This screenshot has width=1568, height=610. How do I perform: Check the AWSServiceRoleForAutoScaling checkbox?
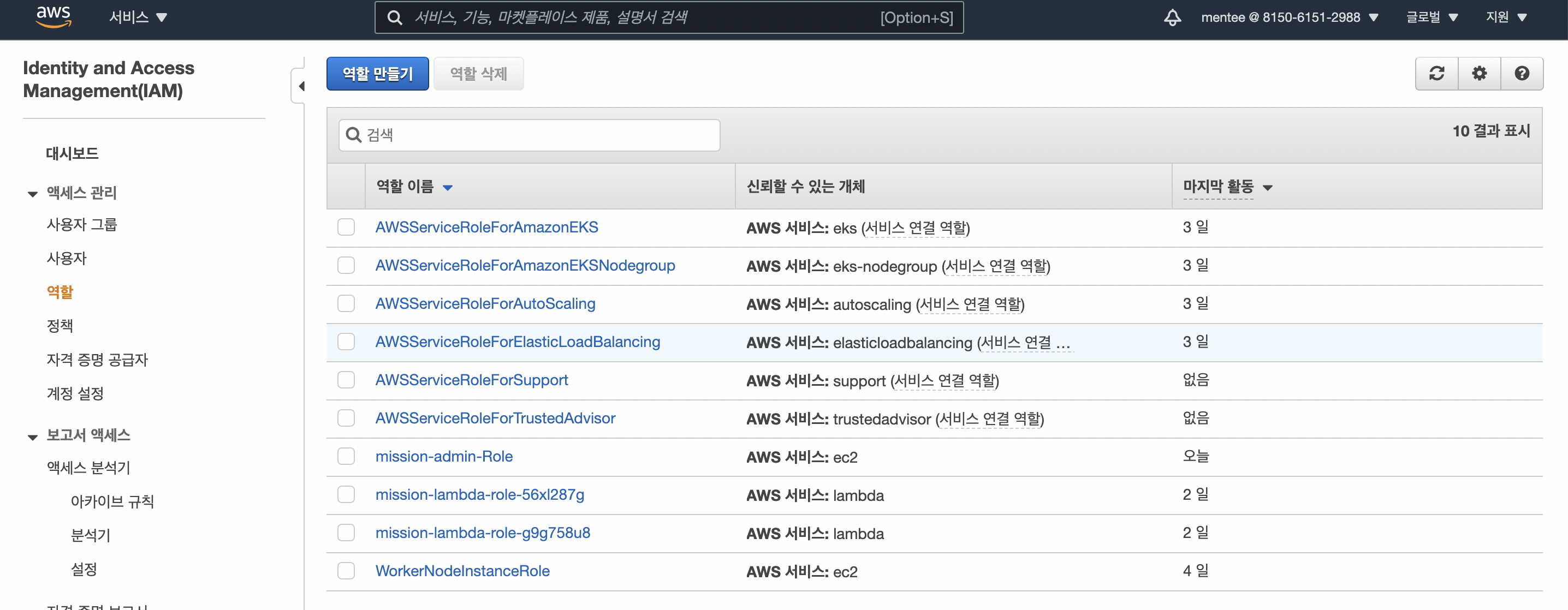346,303
